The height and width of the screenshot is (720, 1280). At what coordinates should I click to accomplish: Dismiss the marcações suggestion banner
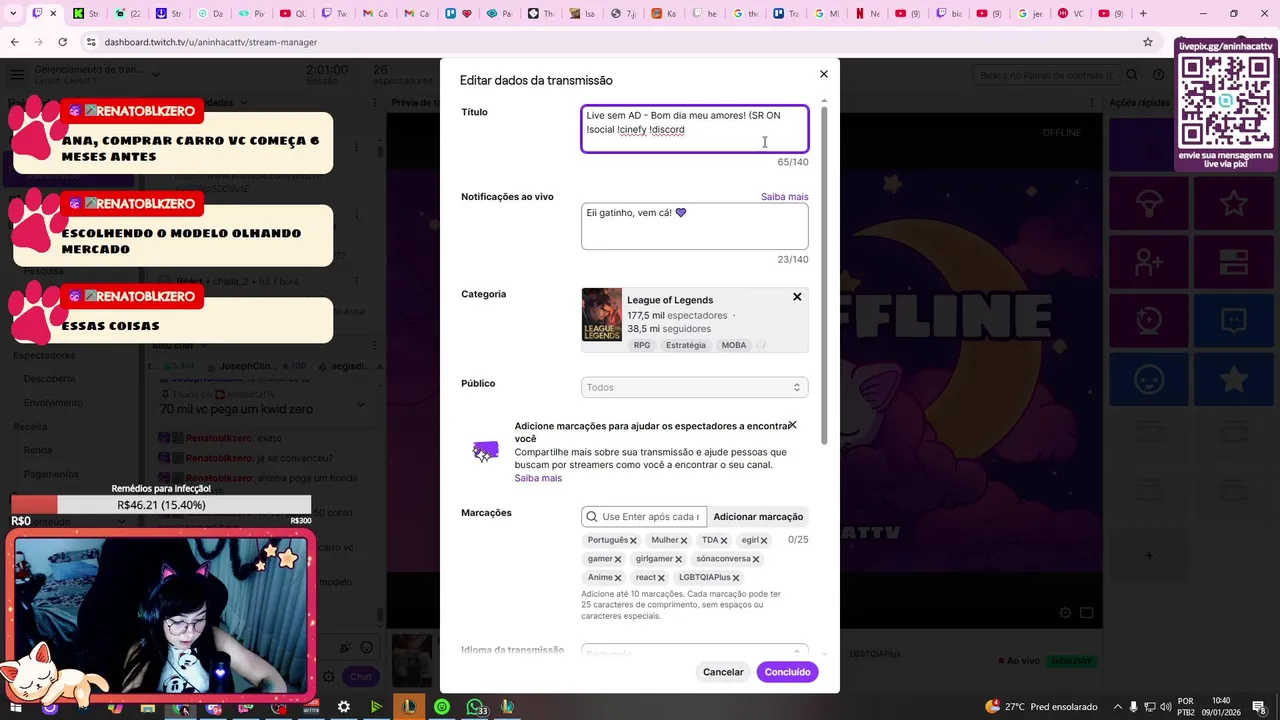(792, 425)
